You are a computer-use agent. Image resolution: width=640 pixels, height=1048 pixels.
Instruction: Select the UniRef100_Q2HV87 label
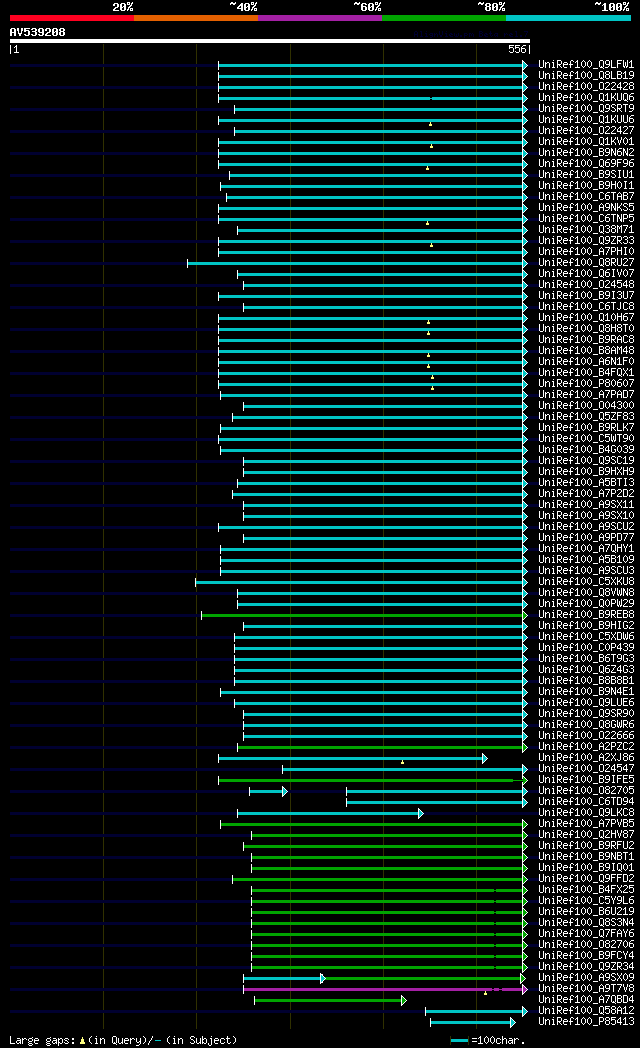tap(586, 835)
